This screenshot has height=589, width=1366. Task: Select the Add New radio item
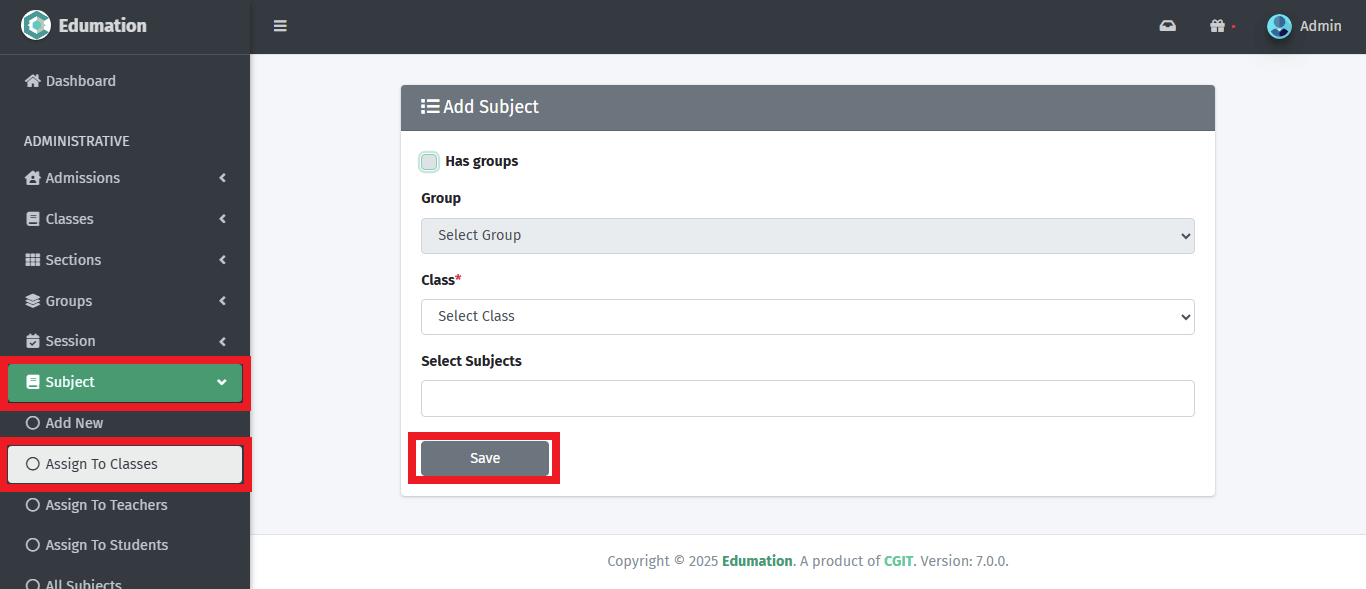(x=33, y=423)
